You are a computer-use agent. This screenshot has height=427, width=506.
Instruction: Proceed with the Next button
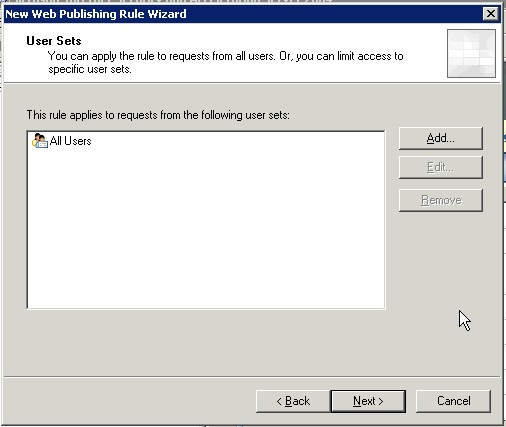click(368, 401)
